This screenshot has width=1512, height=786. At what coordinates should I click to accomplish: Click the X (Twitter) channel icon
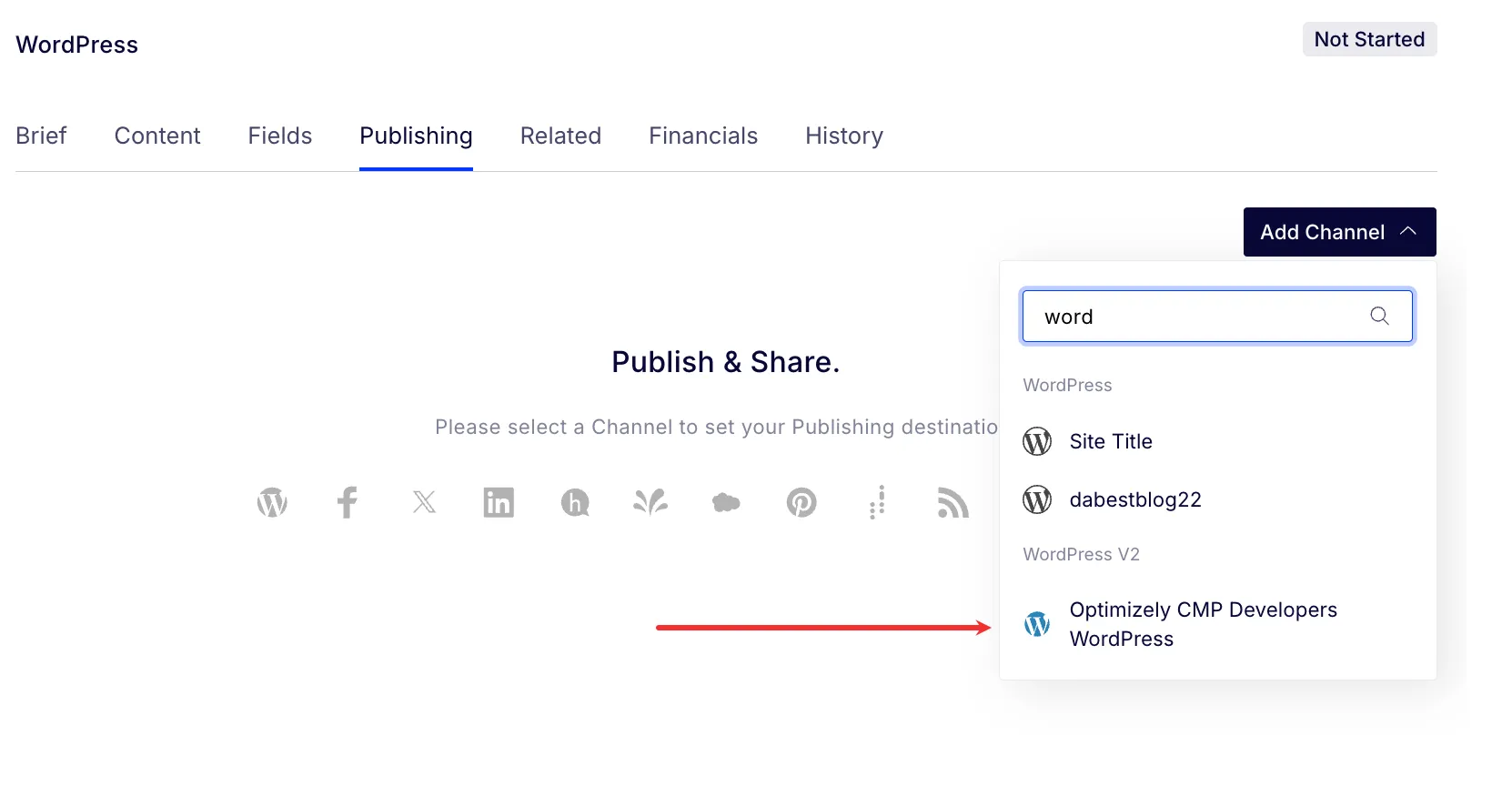(424, 502)
